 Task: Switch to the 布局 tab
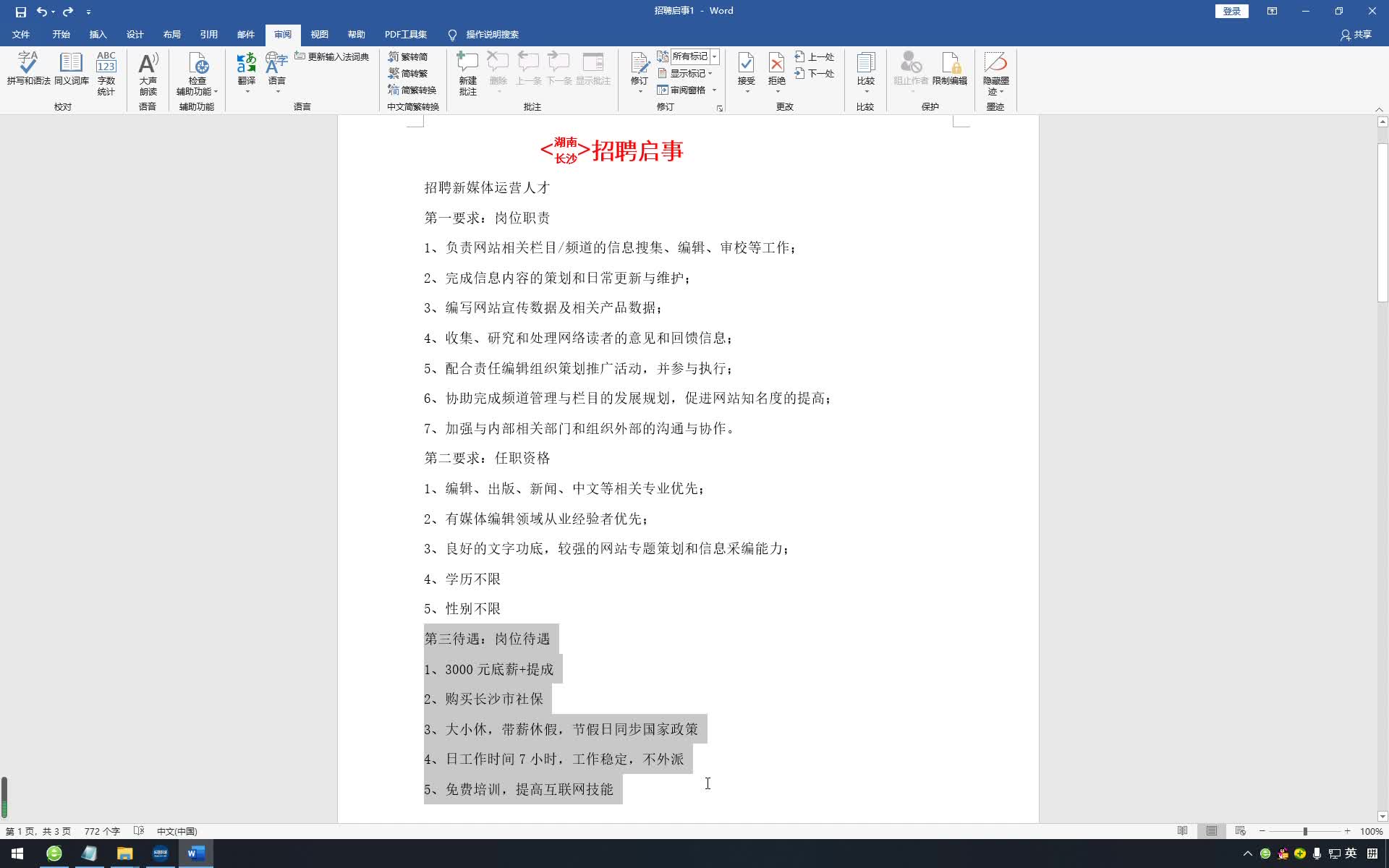(171, 35)
